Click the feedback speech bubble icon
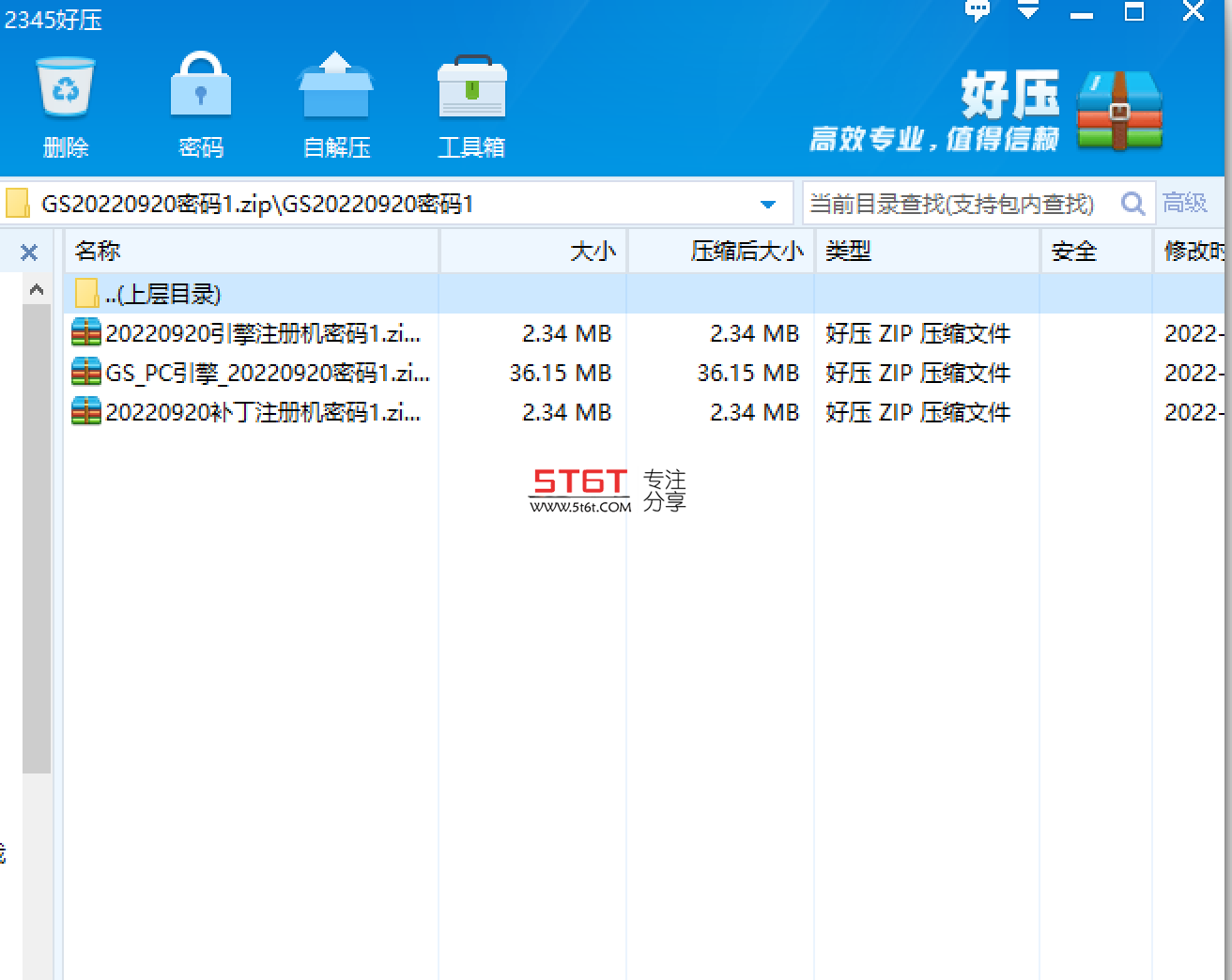 (x=978, y=10)
